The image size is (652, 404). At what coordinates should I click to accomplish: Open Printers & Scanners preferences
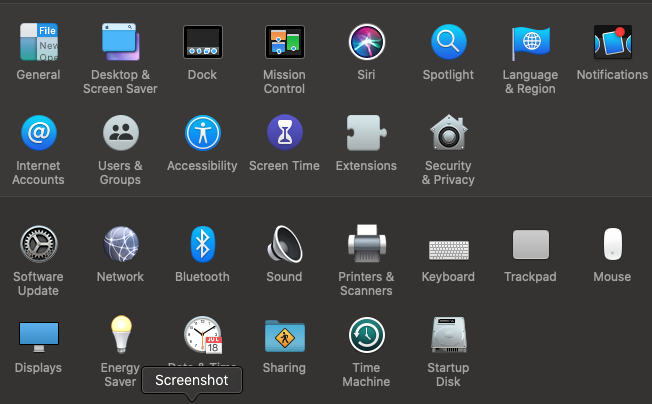coord(366,244)
